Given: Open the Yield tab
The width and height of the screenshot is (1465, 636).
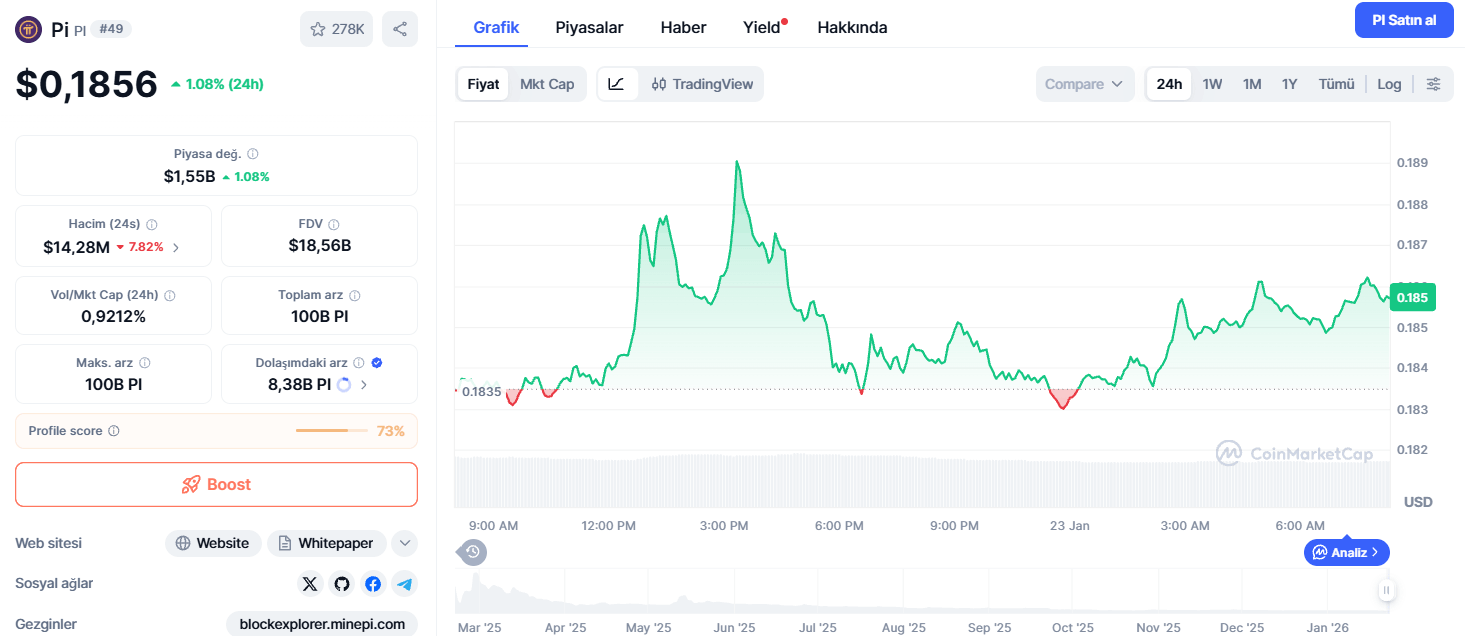Looking at the screenshot, I should [x=762, y=27].
